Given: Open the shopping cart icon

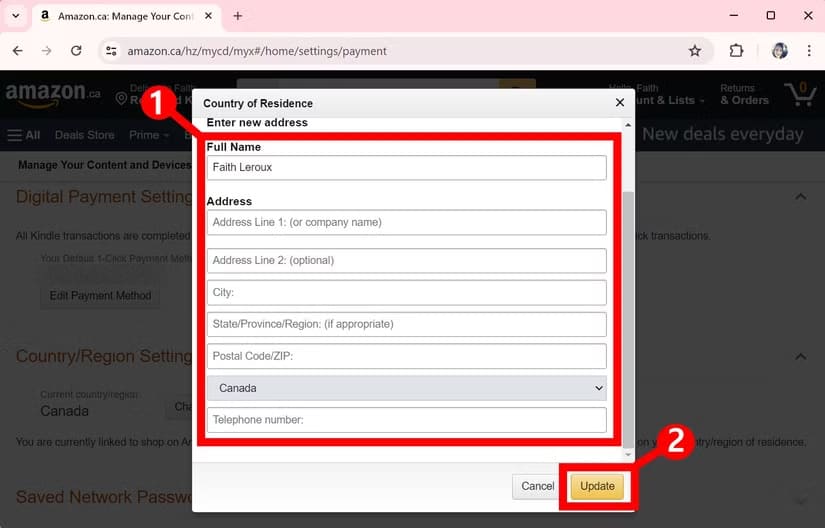Looking at the screenshot, I should (800, 95).
